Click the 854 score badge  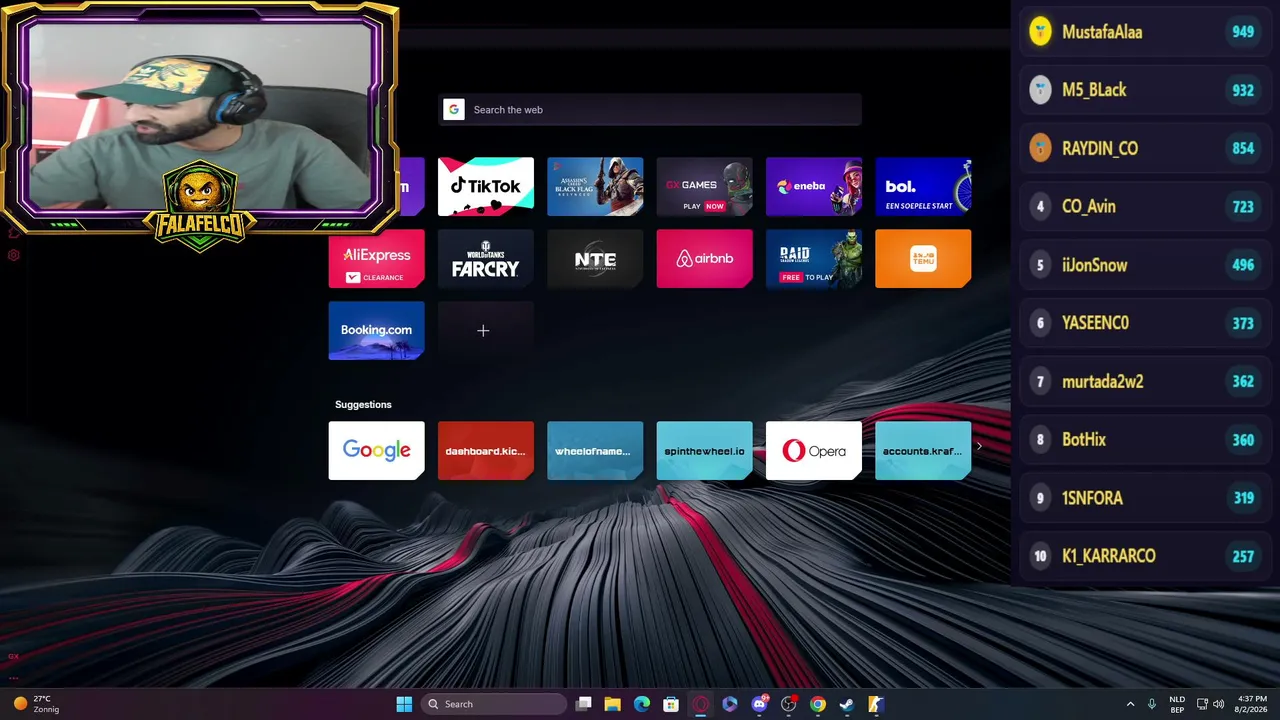[1243, 148]
